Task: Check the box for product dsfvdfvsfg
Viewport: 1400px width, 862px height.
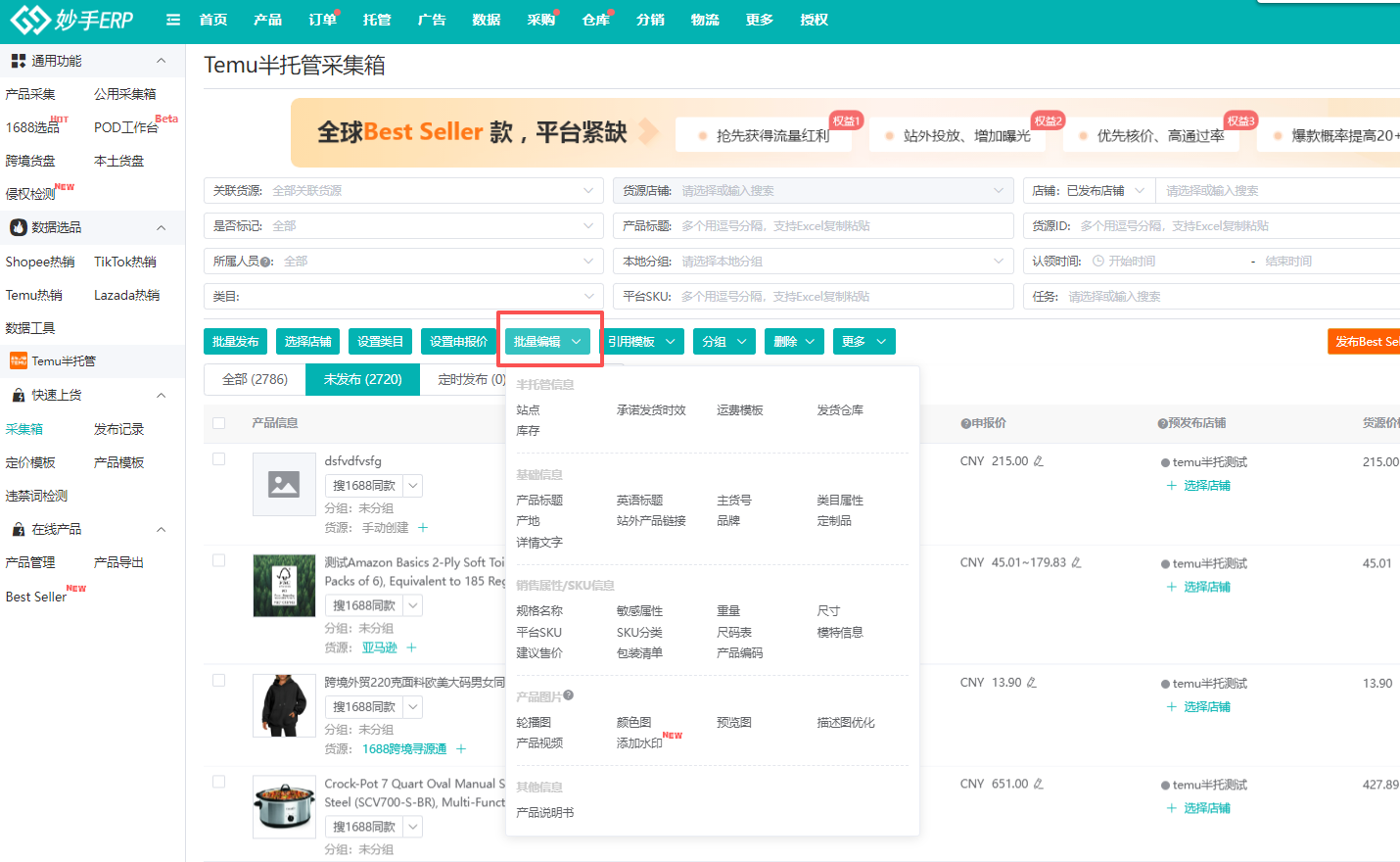Action: point(219,459)
